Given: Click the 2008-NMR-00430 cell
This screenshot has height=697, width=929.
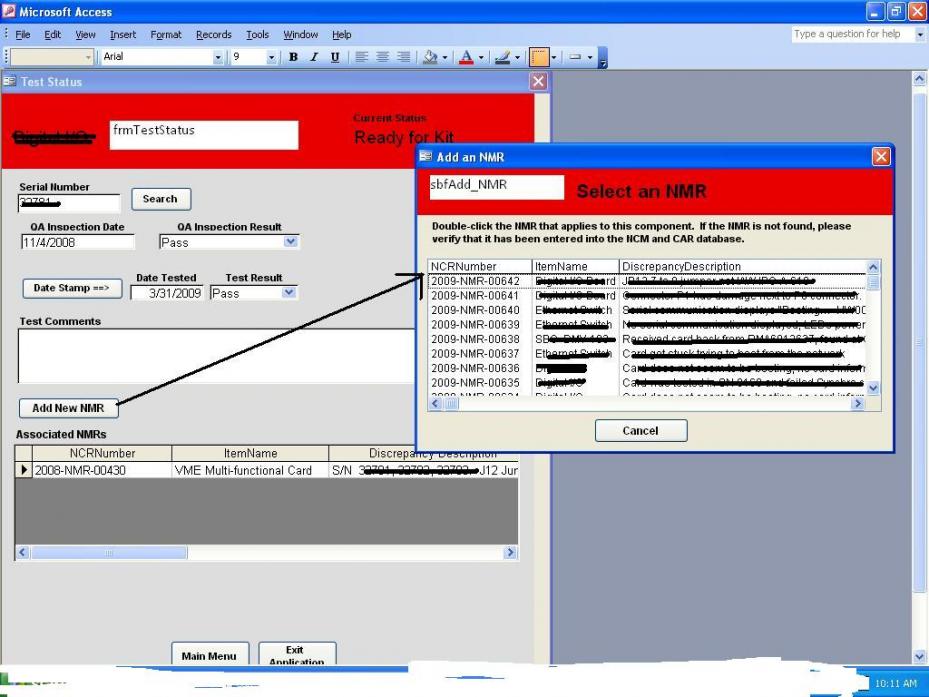Looking at the screenshot, I should pyautogui.click(x=102, y=470).
